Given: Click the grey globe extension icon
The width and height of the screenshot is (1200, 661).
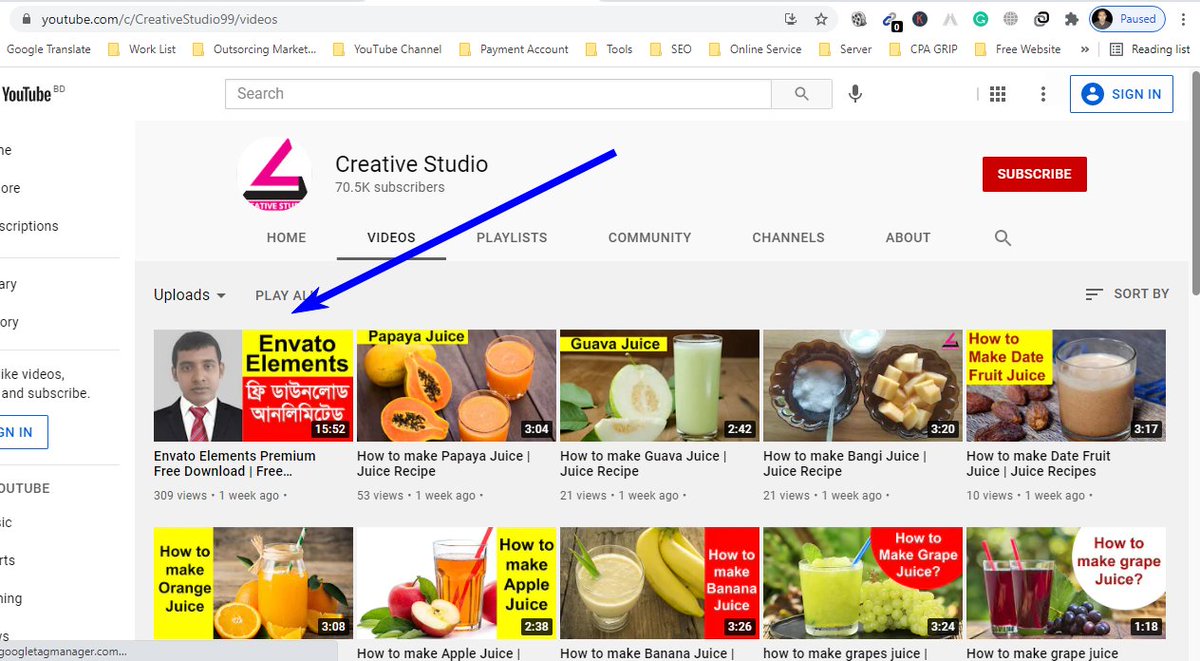Looking at the screenshot, I should coord(1011,19).
